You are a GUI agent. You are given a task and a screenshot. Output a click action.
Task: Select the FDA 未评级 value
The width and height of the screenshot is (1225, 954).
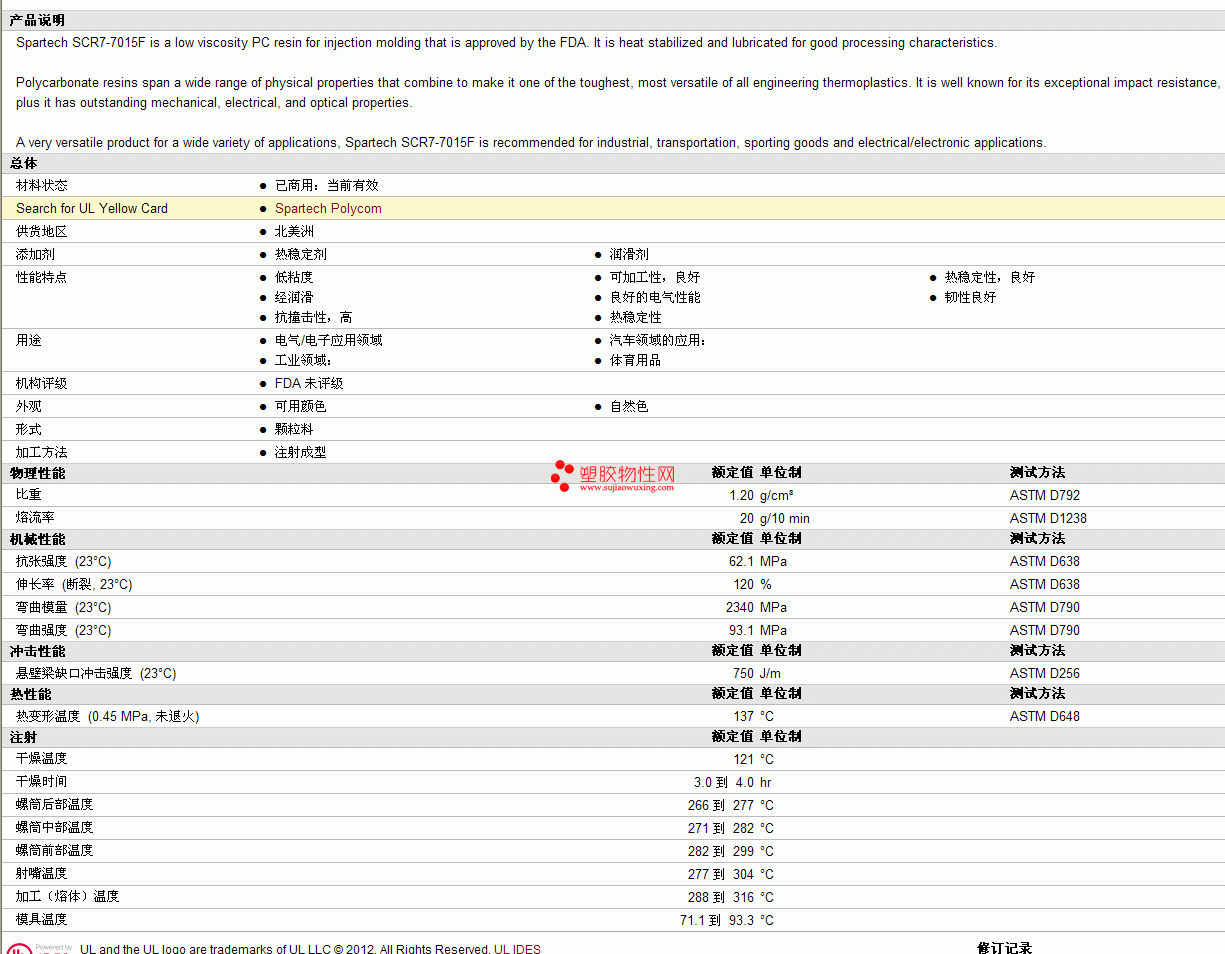click(x=309, y=383)
